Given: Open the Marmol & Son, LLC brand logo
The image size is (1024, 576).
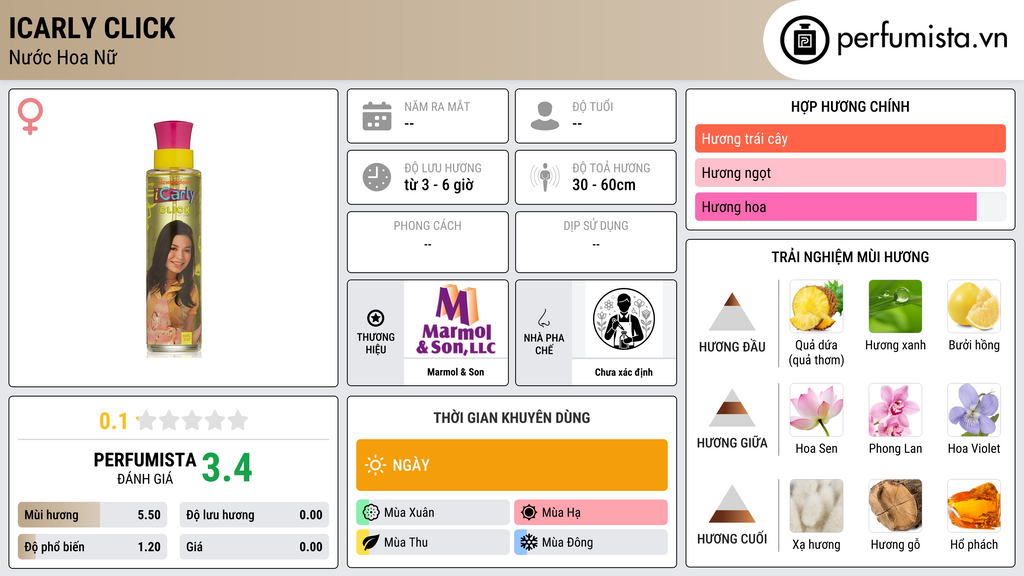Looking at the screenshot, I should (x=456, y=320).
